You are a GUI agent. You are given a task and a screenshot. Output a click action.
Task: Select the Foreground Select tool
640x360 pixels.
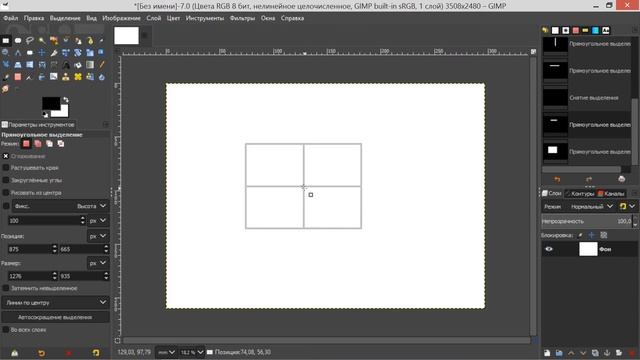point(78,40)
